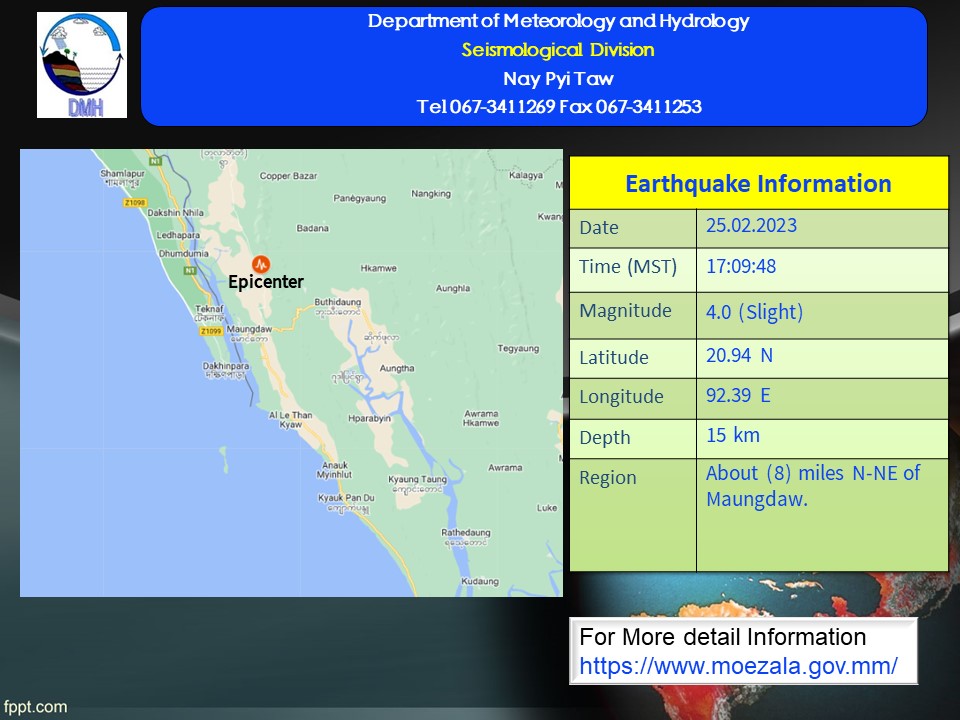Image resolution: width=960 pixels, height=720 pixels.
Task: Click the Nangking map label
Action: (x=431, y=193)
